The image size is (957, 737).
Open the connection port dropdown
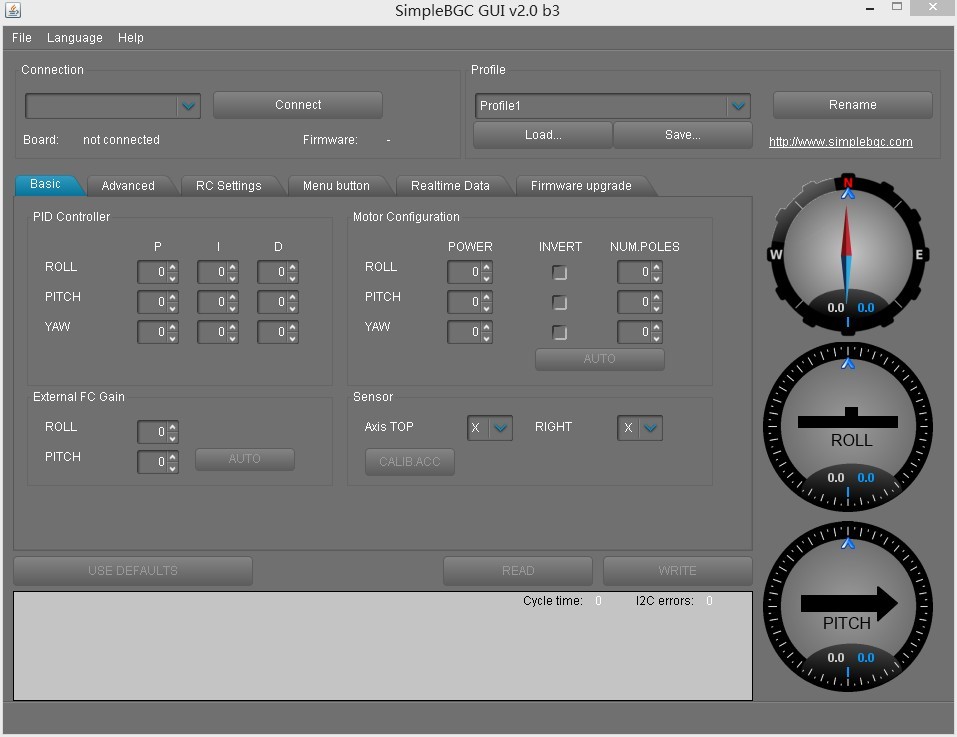(x=188, y=106)
